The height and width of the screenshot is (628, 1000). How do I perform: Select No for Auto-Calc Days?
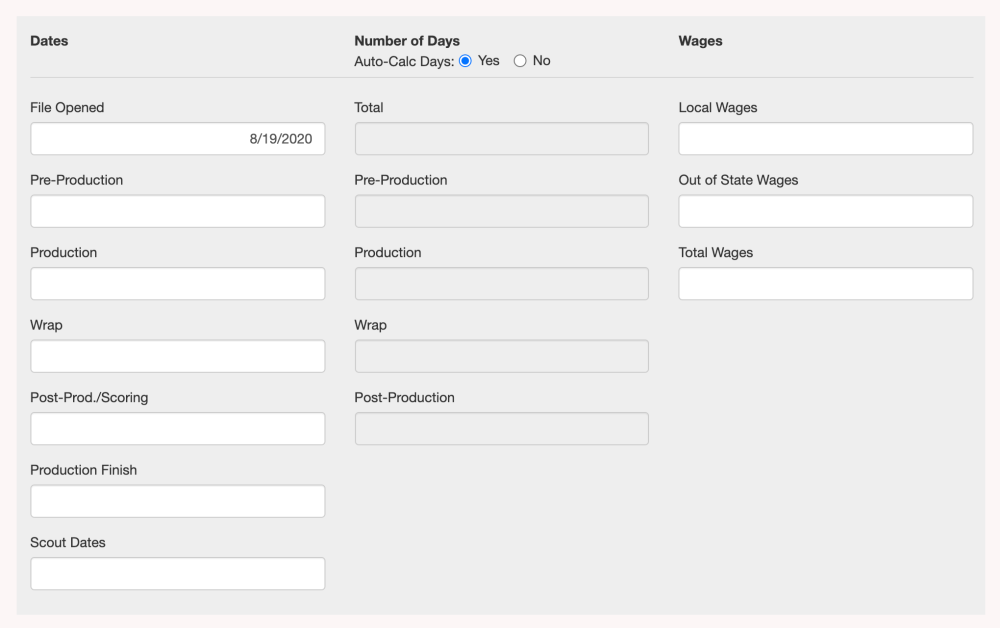520,61
